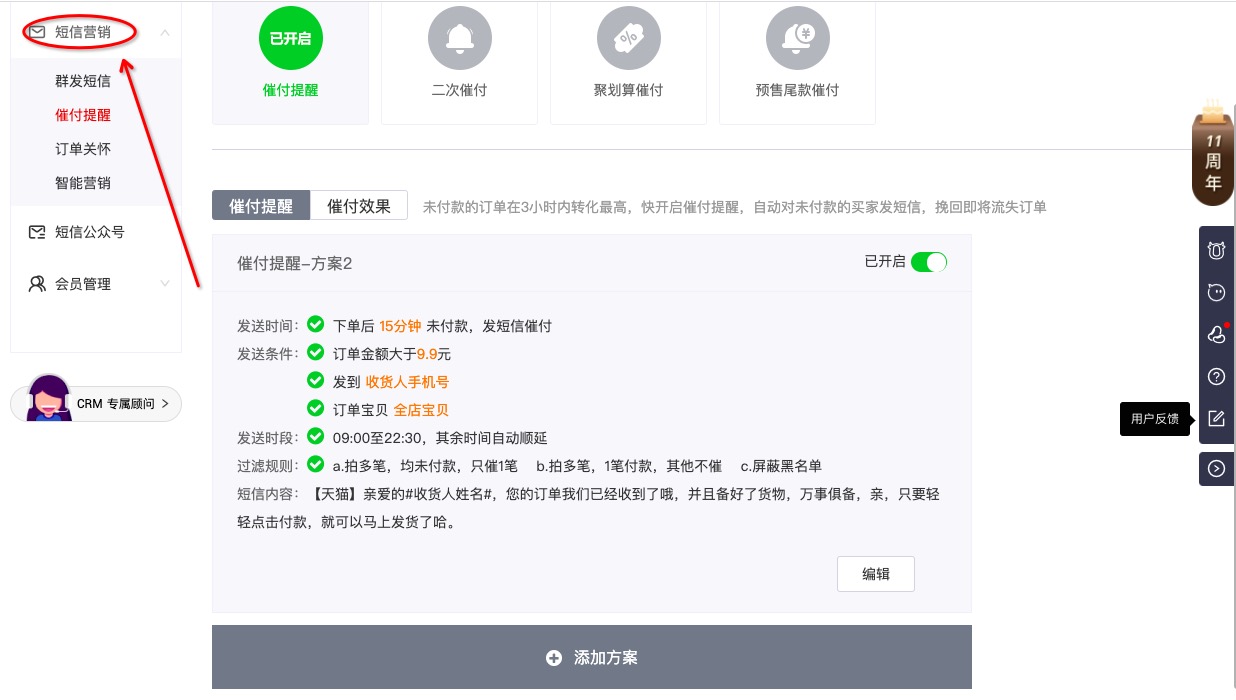The height and width of the screenshot is (700, 1236).
Task: Go to 短信公众号 in the sidebar
Action: click(89, 232)
